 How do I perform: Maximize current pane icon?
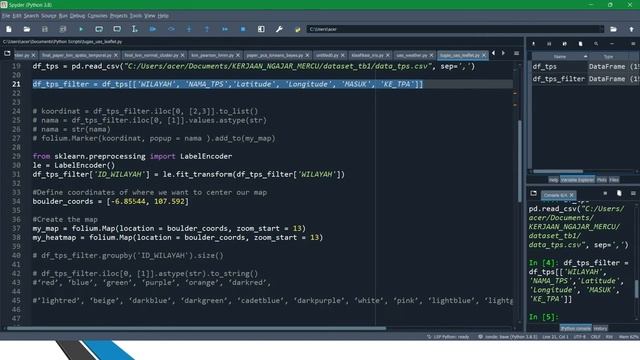coord(261,29)
